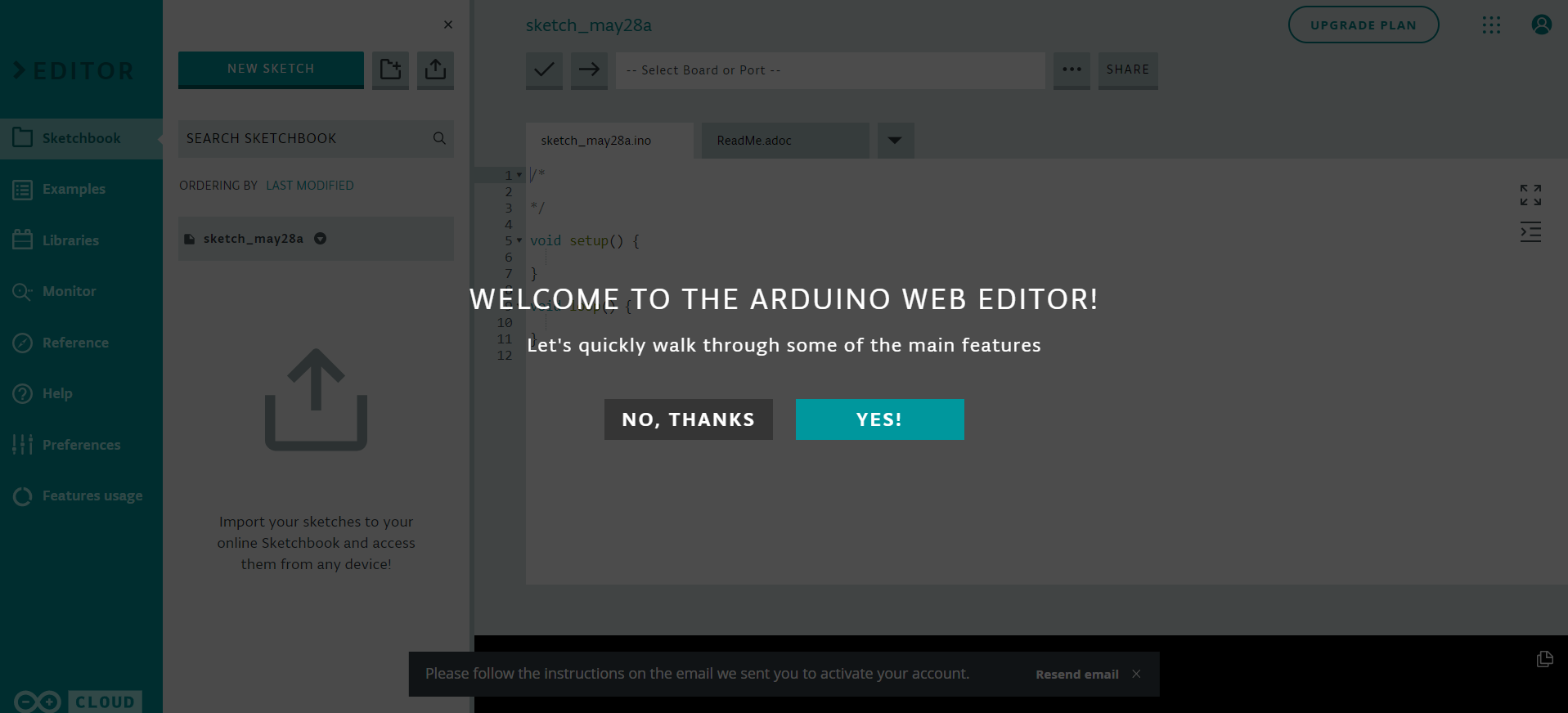Viewport: 1568px width, 713px height.
Task: Open the sketch_may28a options dropdown arrow
Action: point(321,239)
